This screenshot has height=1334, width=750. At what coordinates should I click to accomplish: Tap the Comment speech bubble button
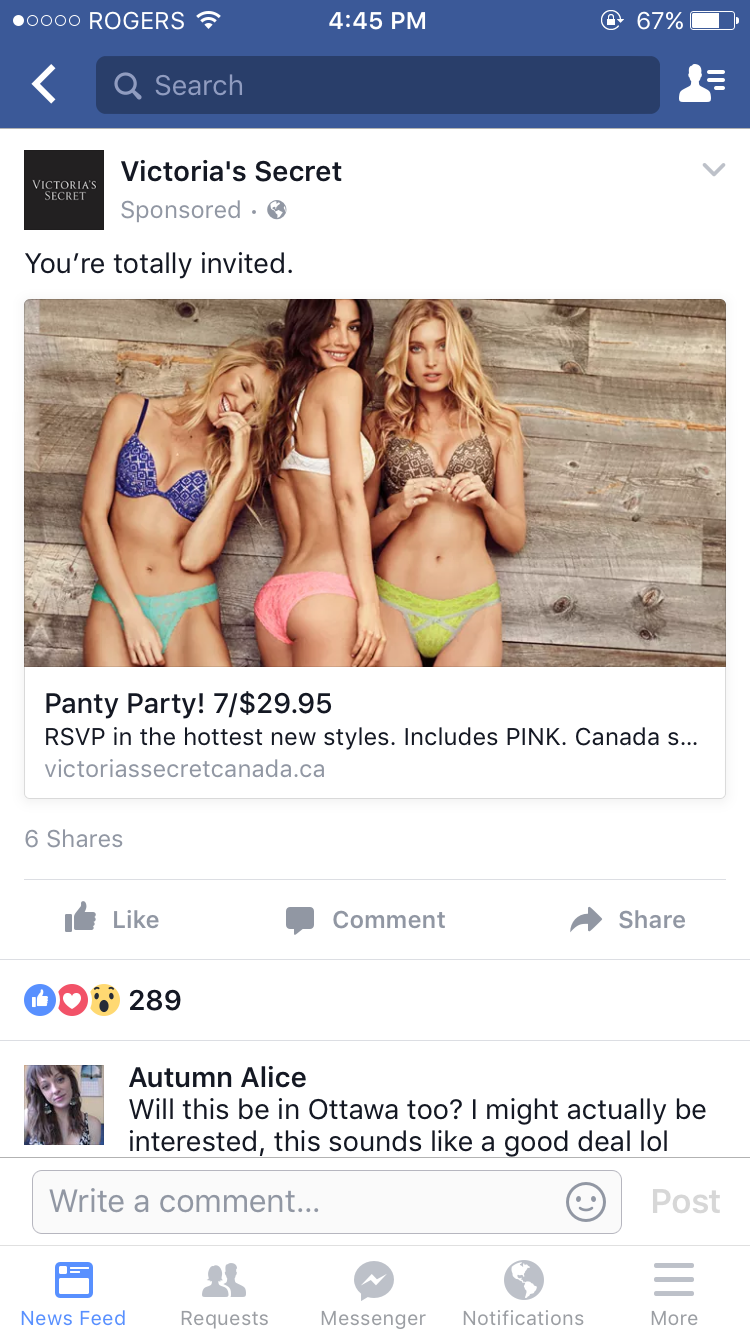(365, 920)
